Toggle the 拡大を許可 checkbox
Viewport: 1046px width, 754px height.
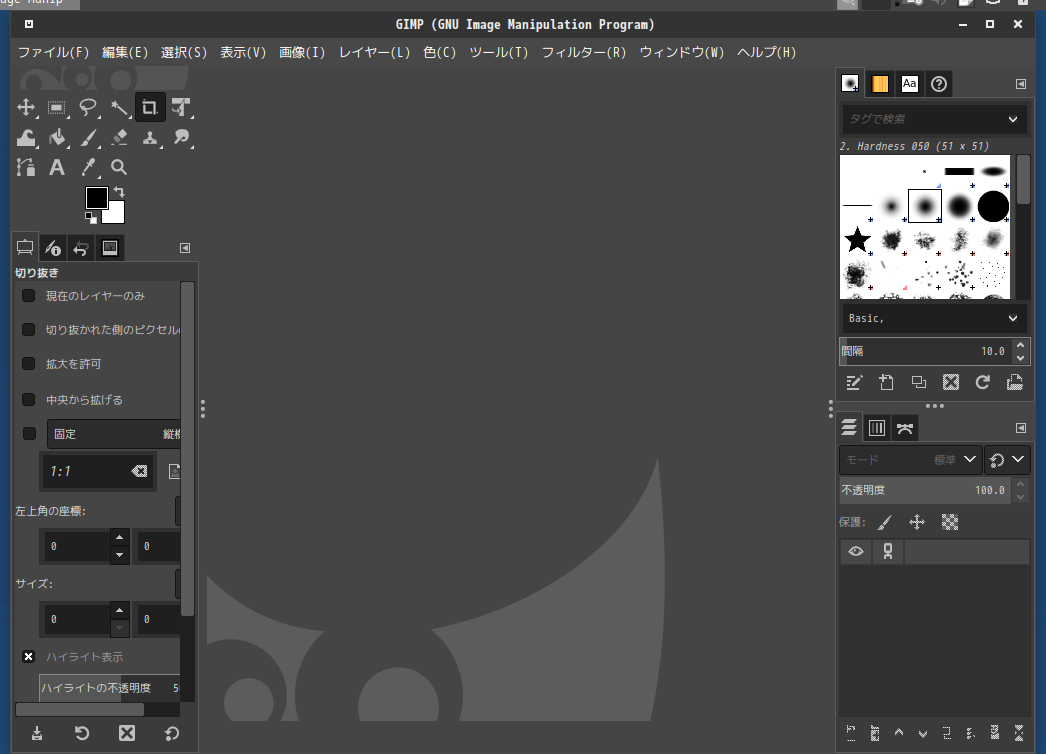tap(29, 364)
